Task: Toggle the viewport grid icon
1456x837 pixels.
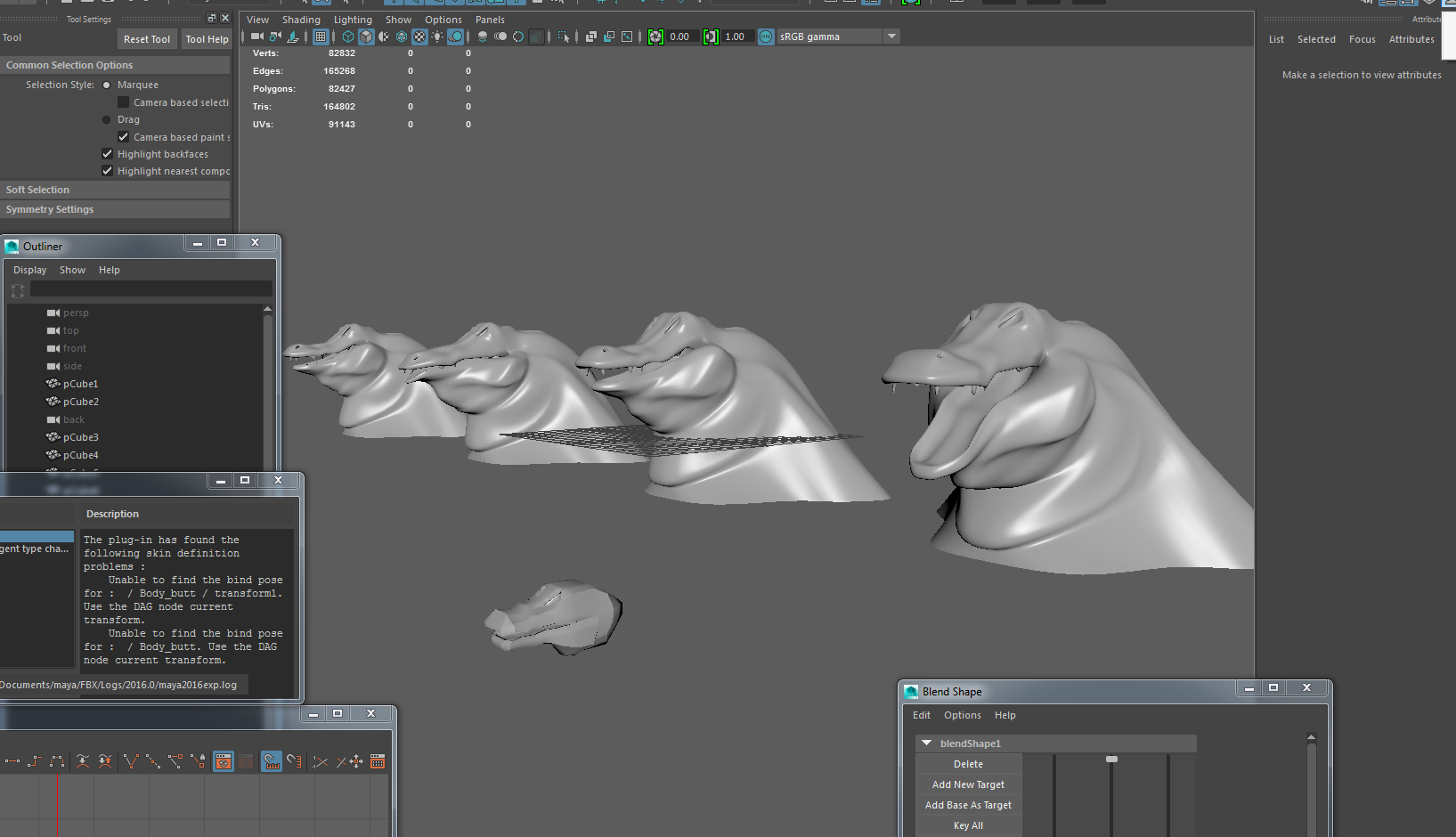Action: [x=321, y=37]
